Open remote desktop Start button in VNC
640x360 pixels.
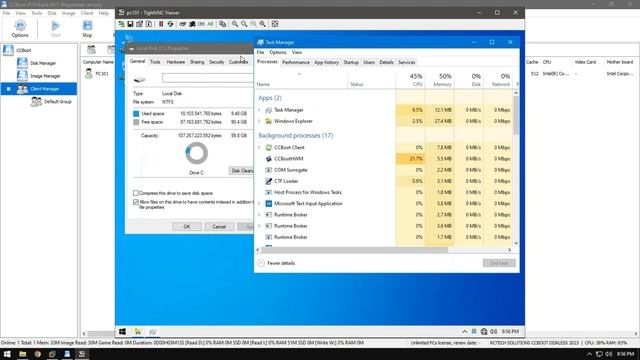(122, 331)
